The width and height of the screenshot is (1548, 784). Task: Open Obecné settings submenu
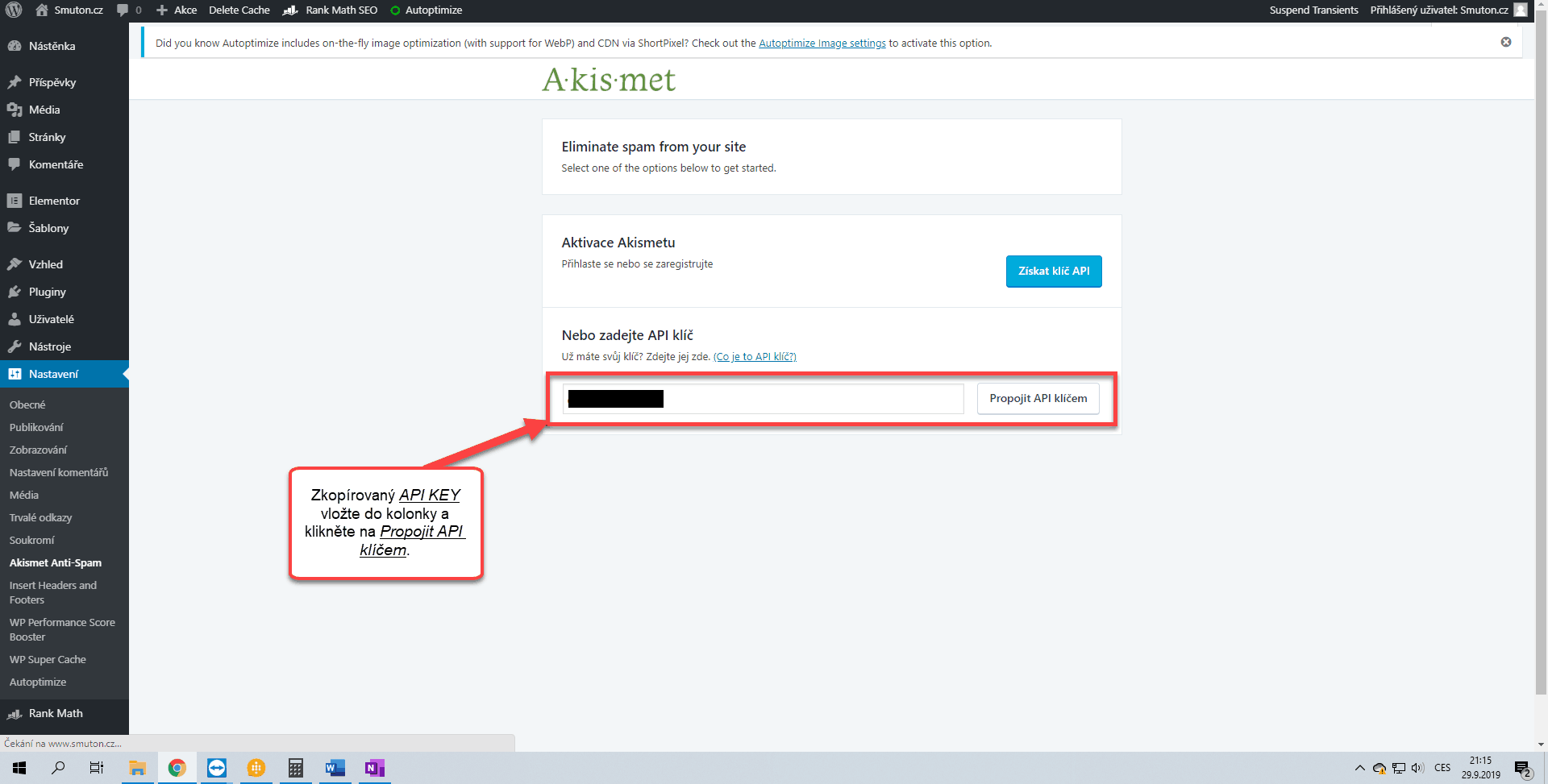(x=27, y=404)
